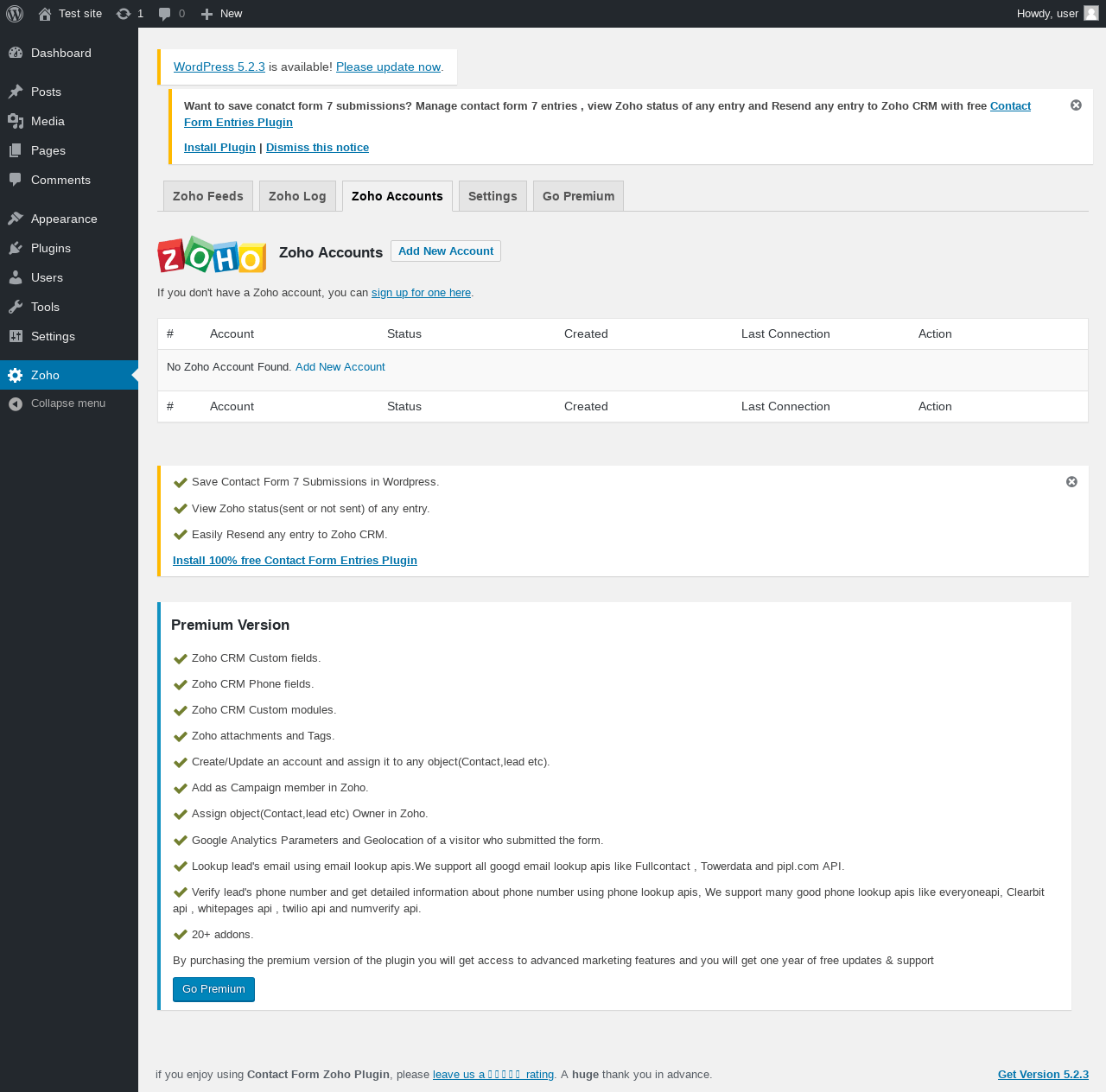1106x1092 pixels.
Task: Click the Pages icon in sidebar
Action: (x=16, y=150)
